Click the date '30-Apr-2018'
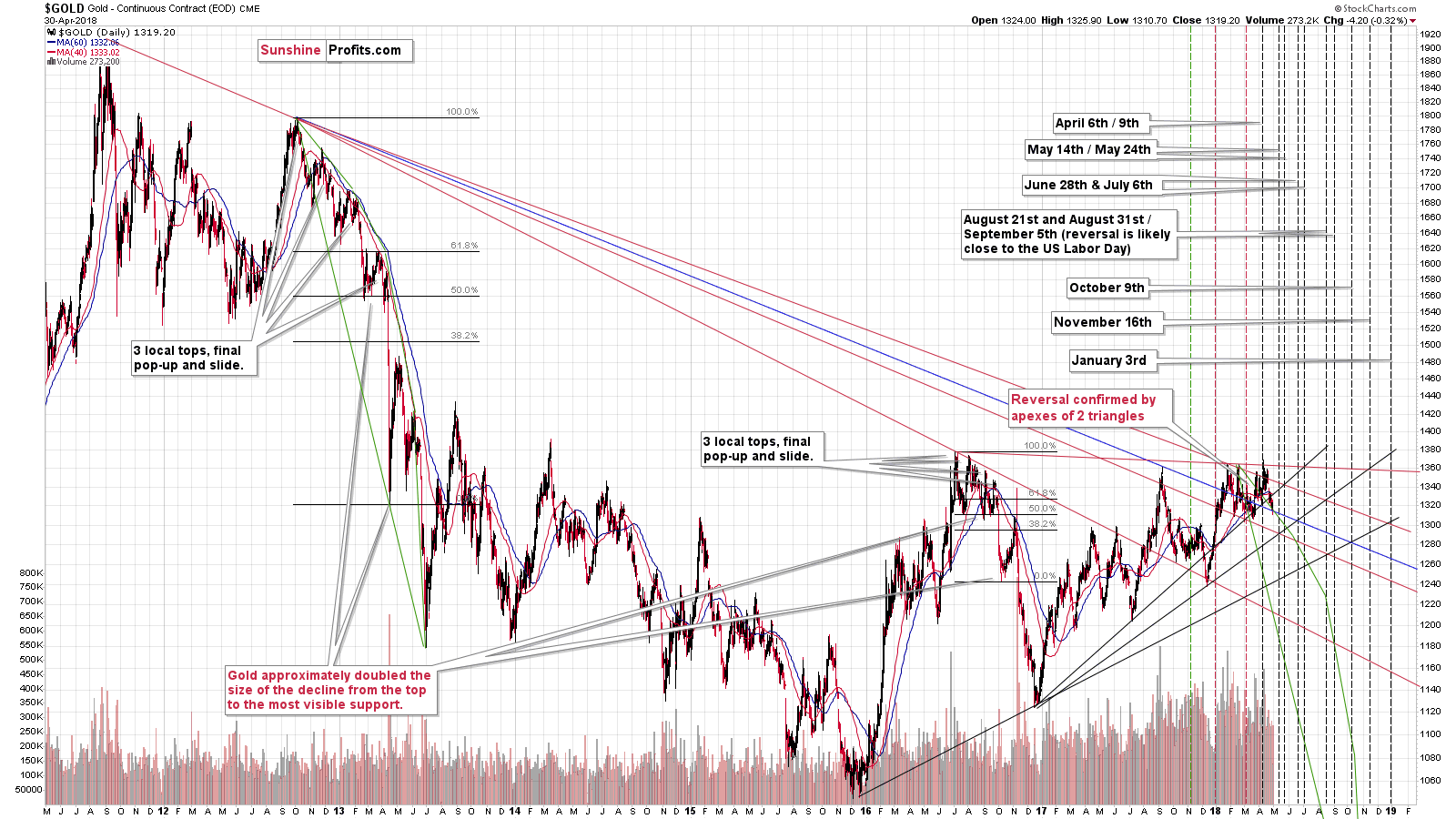This screenshot has height=819, width=1456. point(70,20)
